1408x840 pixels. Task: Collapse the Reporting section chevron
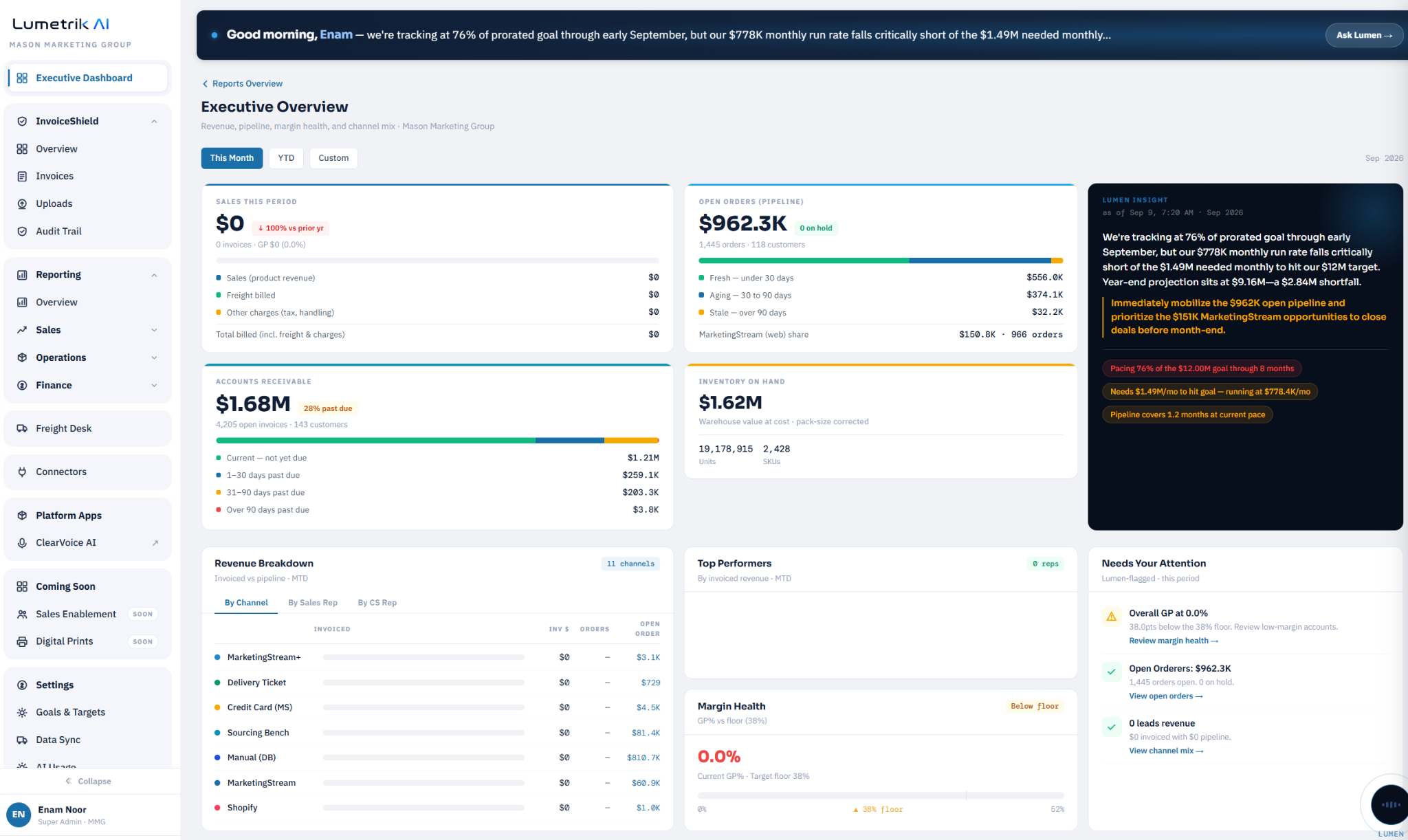tap(154, 275)
